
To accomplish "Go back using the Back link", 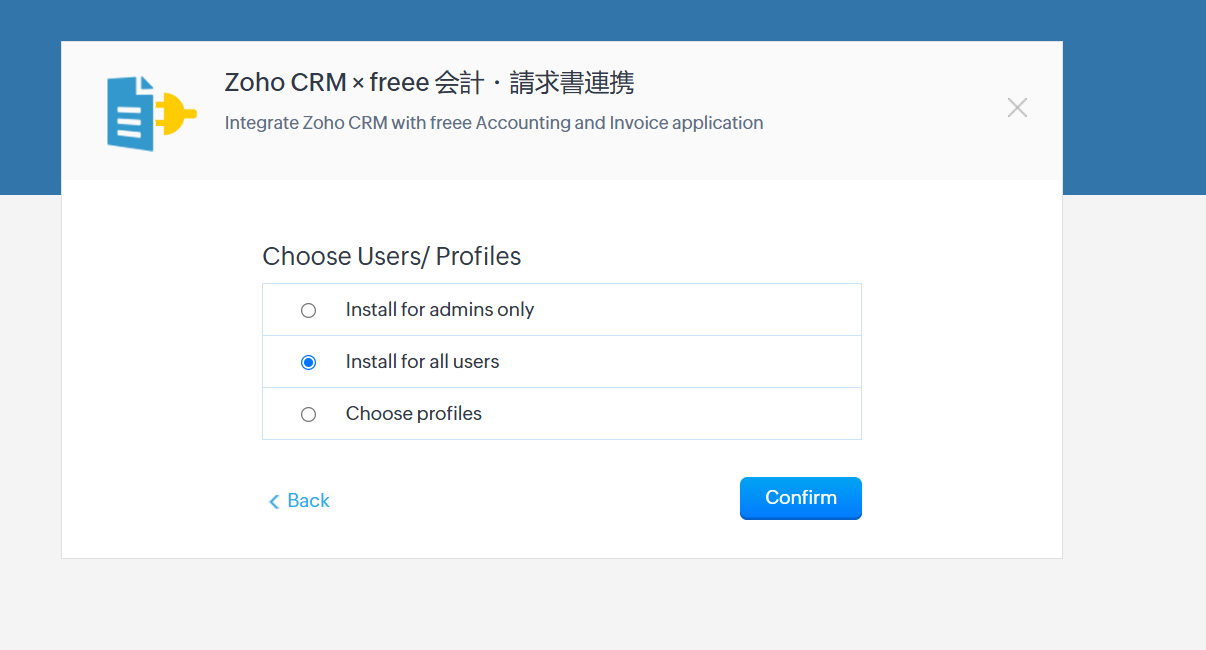I will point(308,501).
